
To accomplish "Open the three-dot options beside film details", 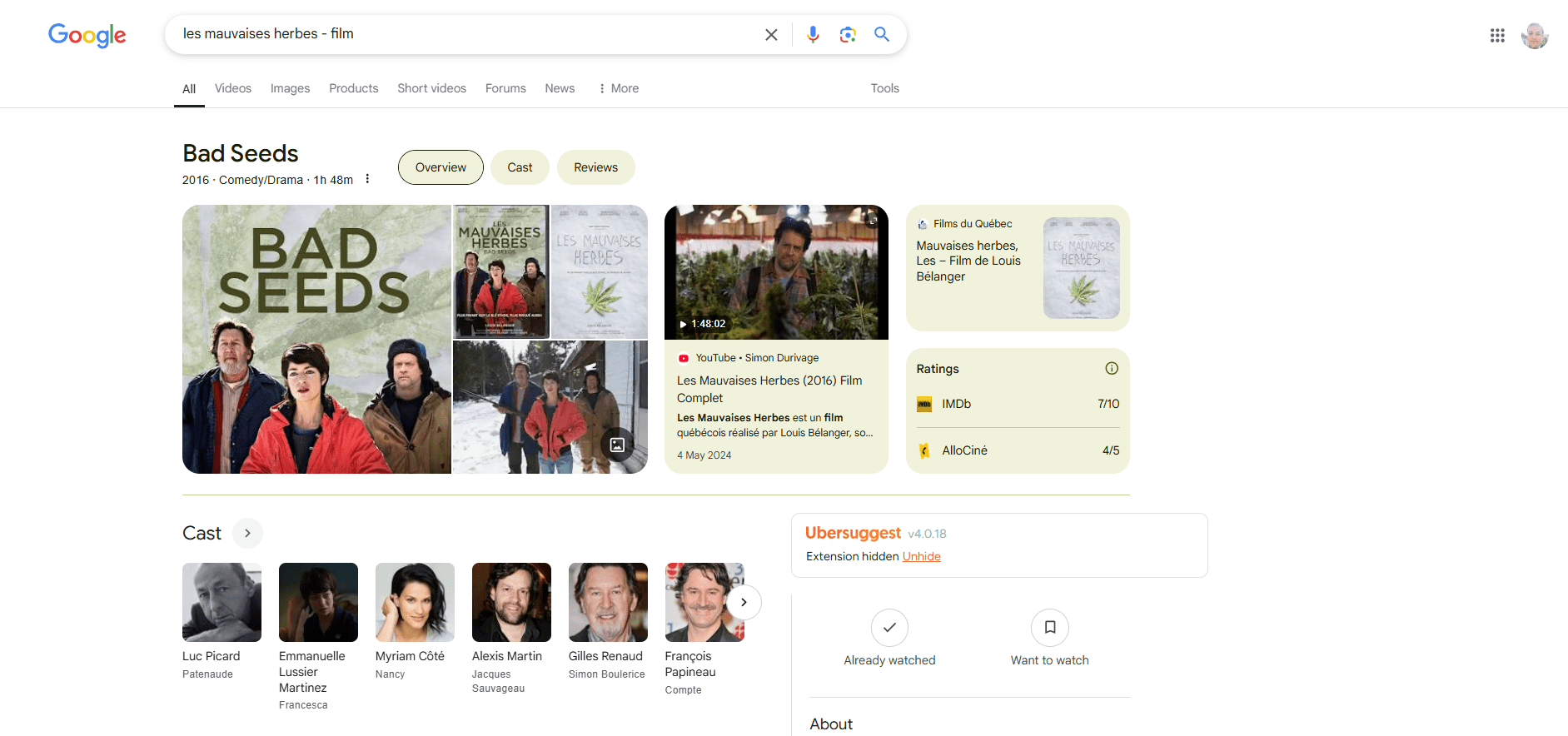I will [x=367, y=179].
